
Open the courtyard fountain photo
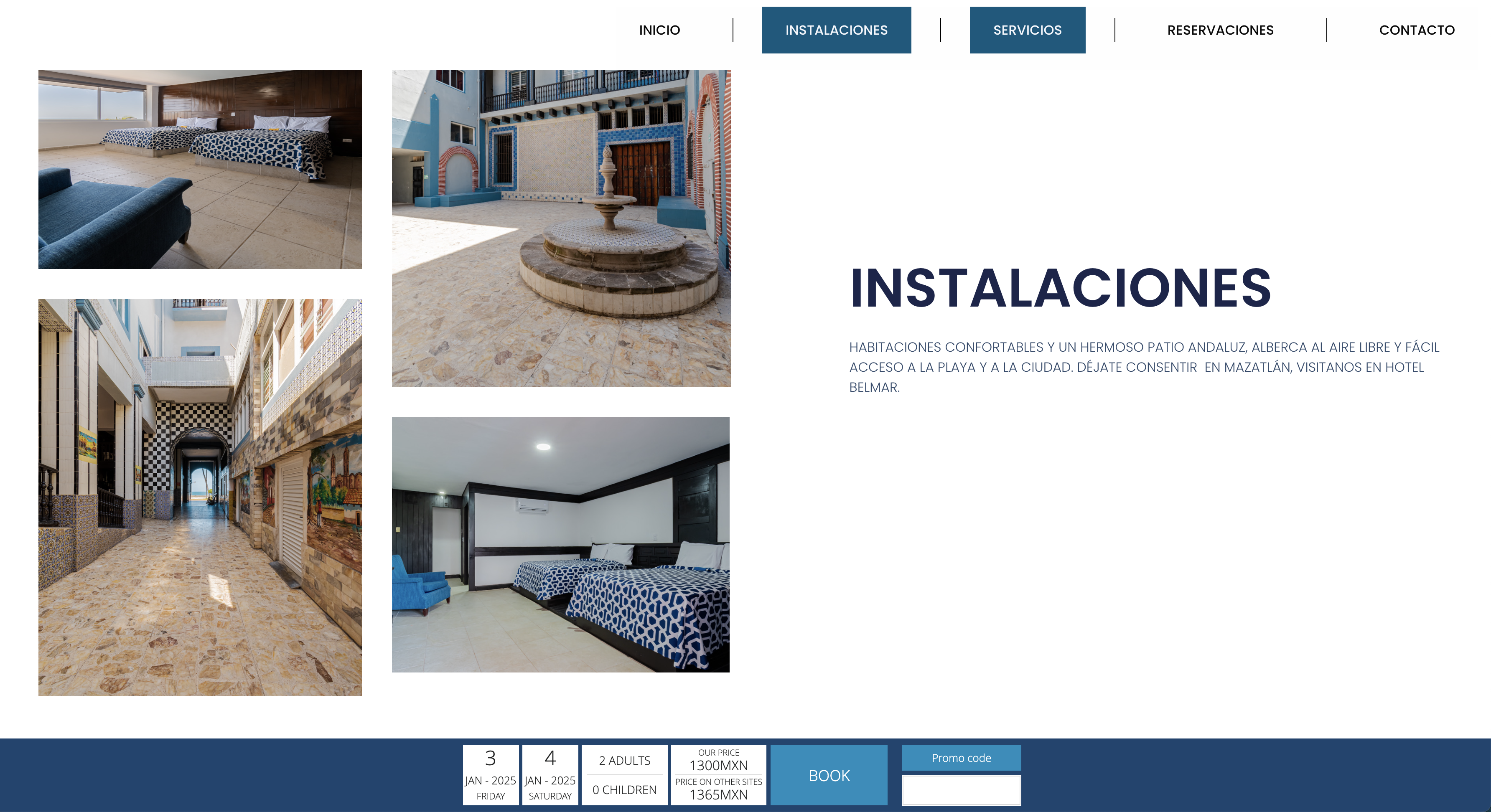pos(562,228)
